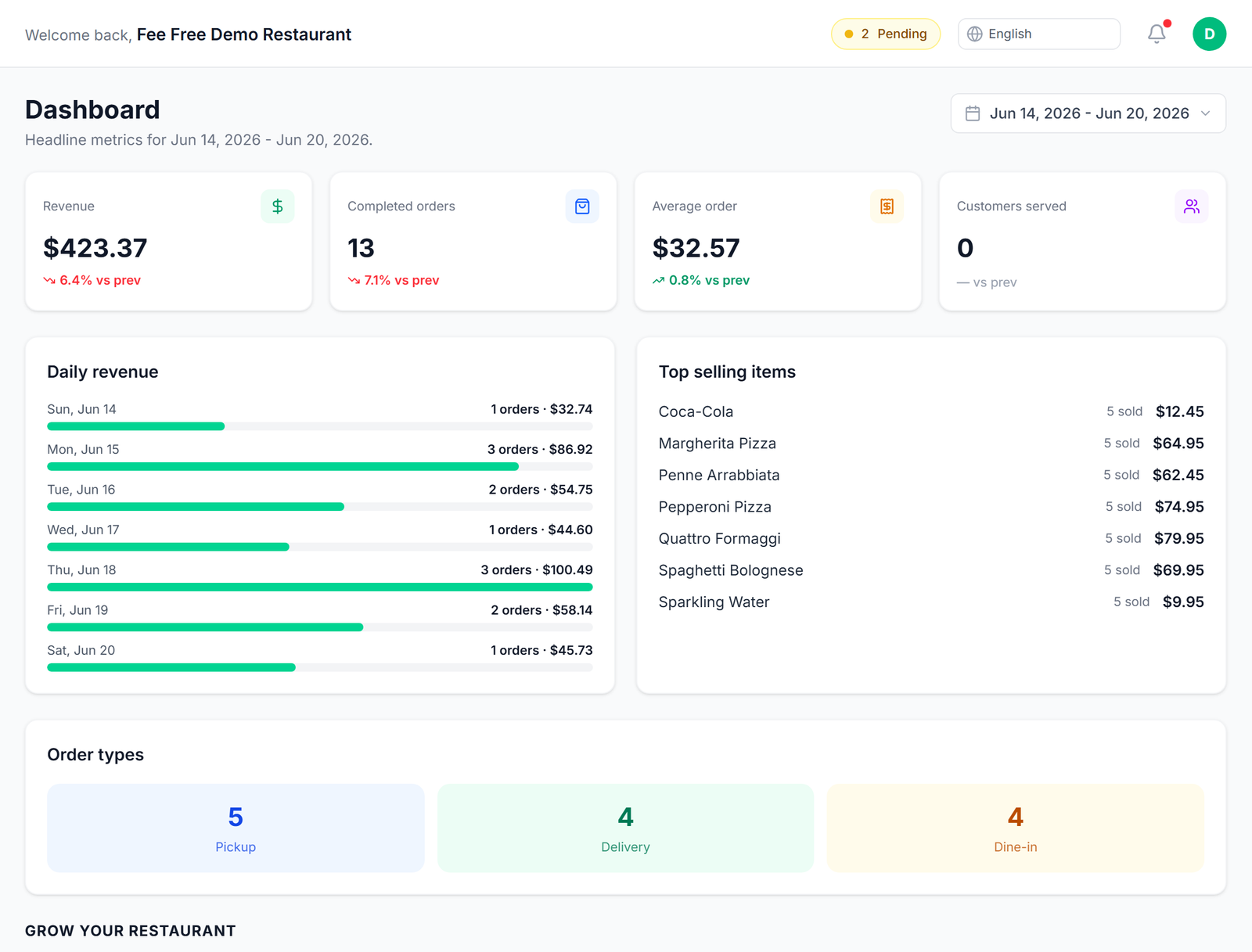Click the people Customers served icon
This screenshot has width=1252, height=952.
(1191, 207)
